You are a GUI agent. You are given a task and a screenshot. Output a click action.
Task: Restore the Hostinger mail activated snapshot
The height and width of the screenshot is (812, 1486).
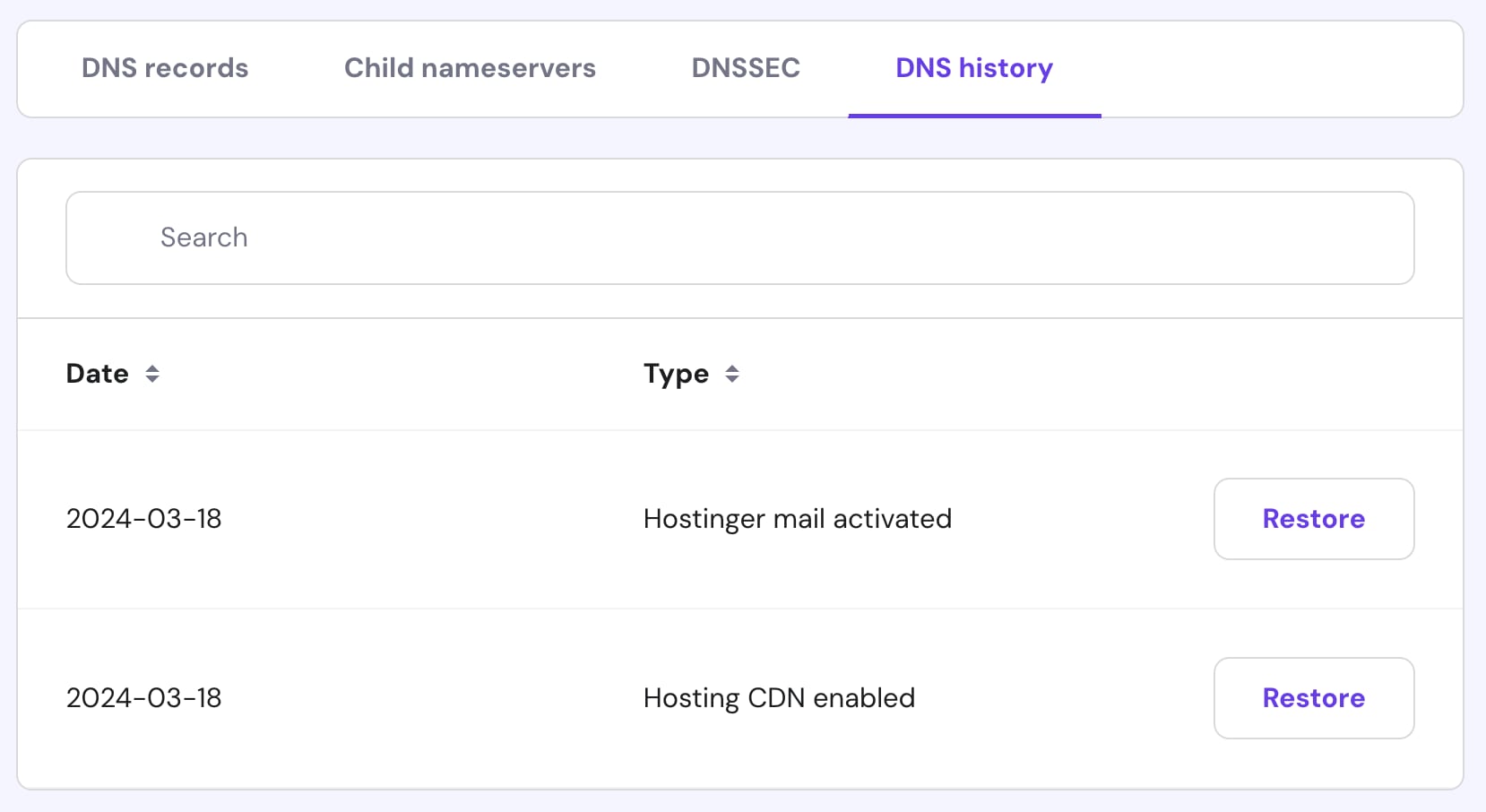coord(1313,519)
